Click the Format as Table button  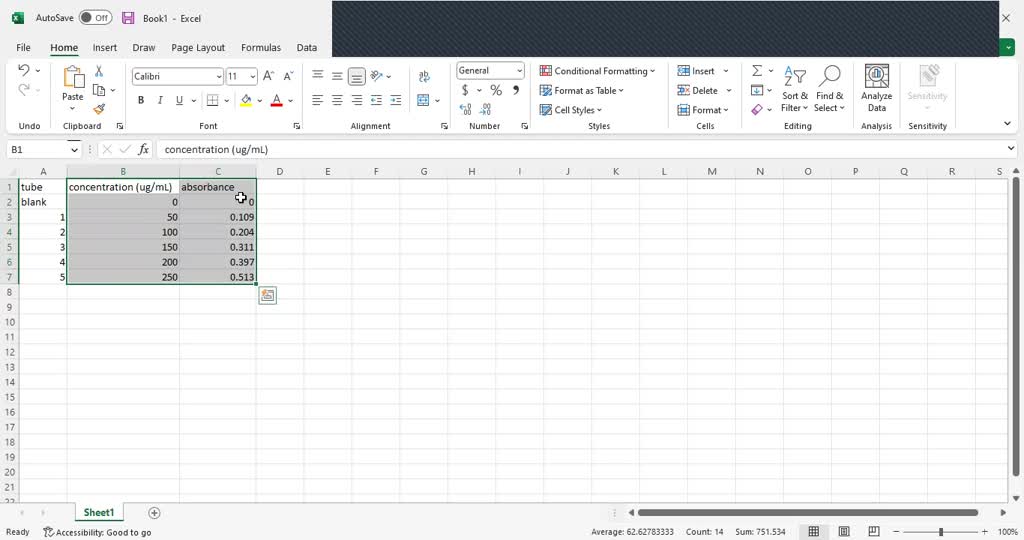[x=582, y=91]
